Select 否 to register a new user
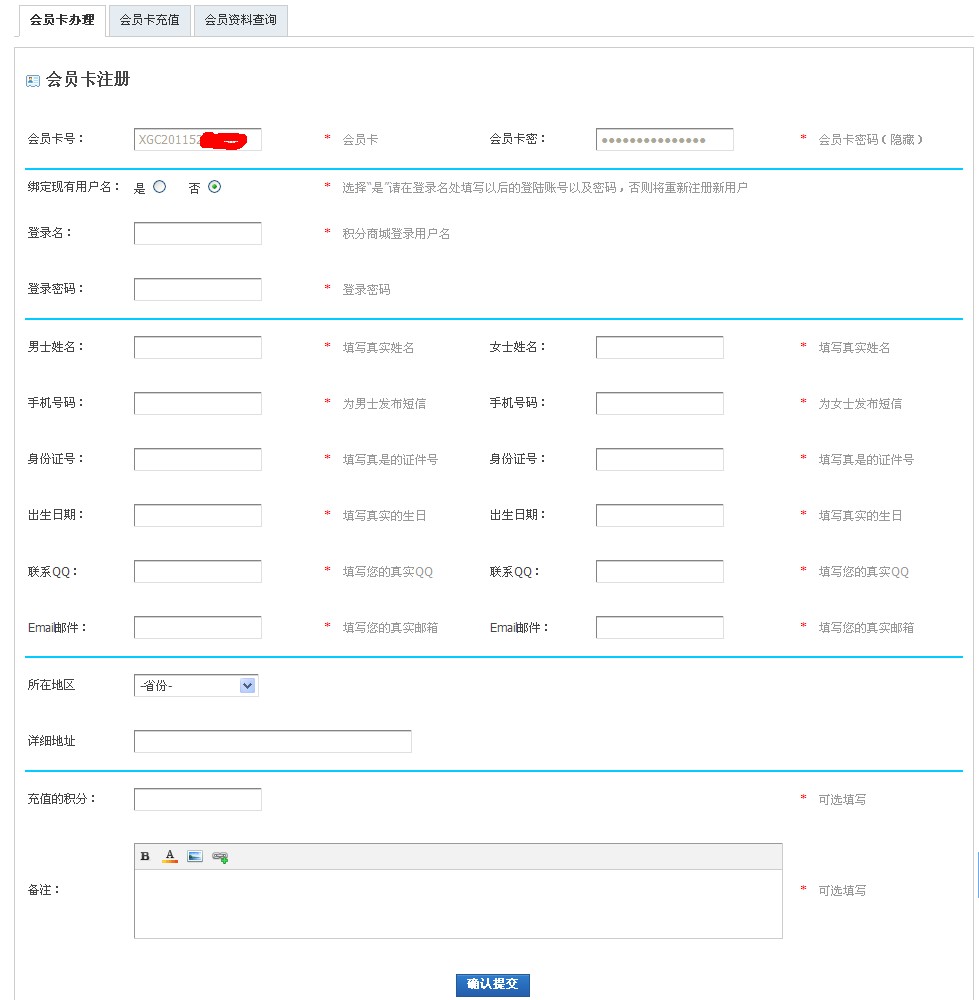 215,187
